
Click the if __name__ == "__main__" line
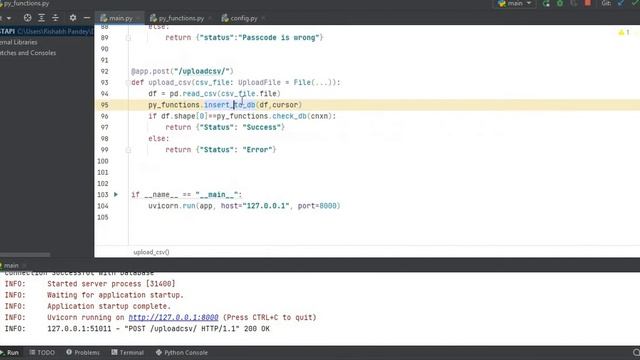pos(187,195)
